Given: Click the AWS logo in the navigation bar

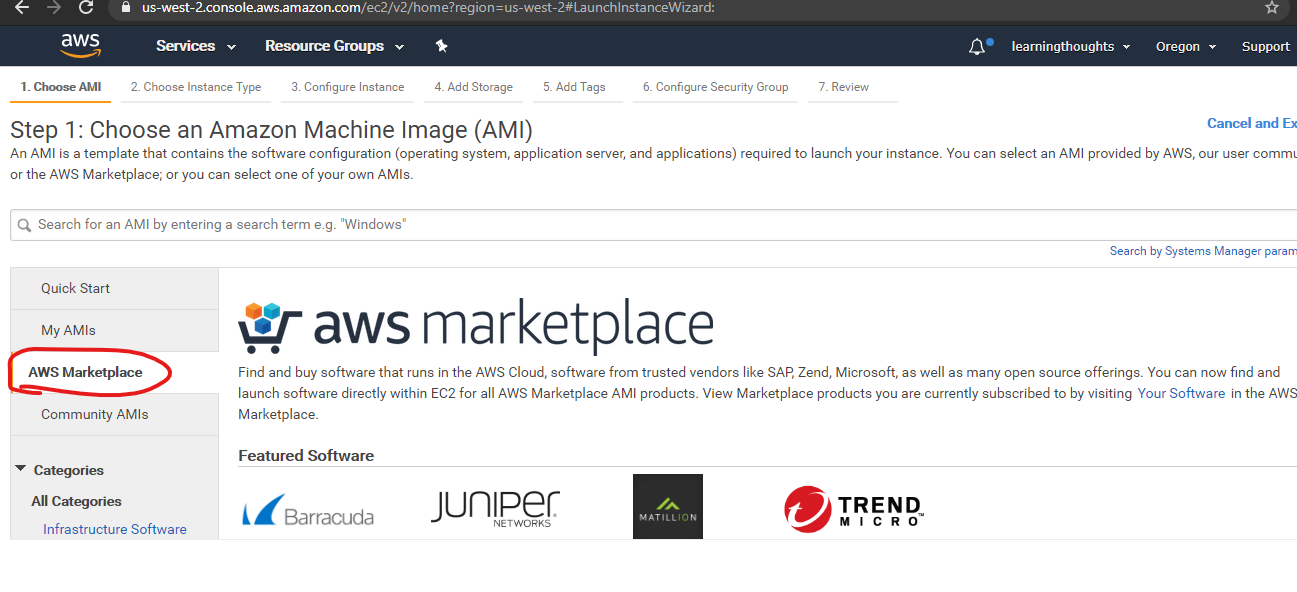Looking at the screenshot, I should pyautogui.click(x=80, y=45).
